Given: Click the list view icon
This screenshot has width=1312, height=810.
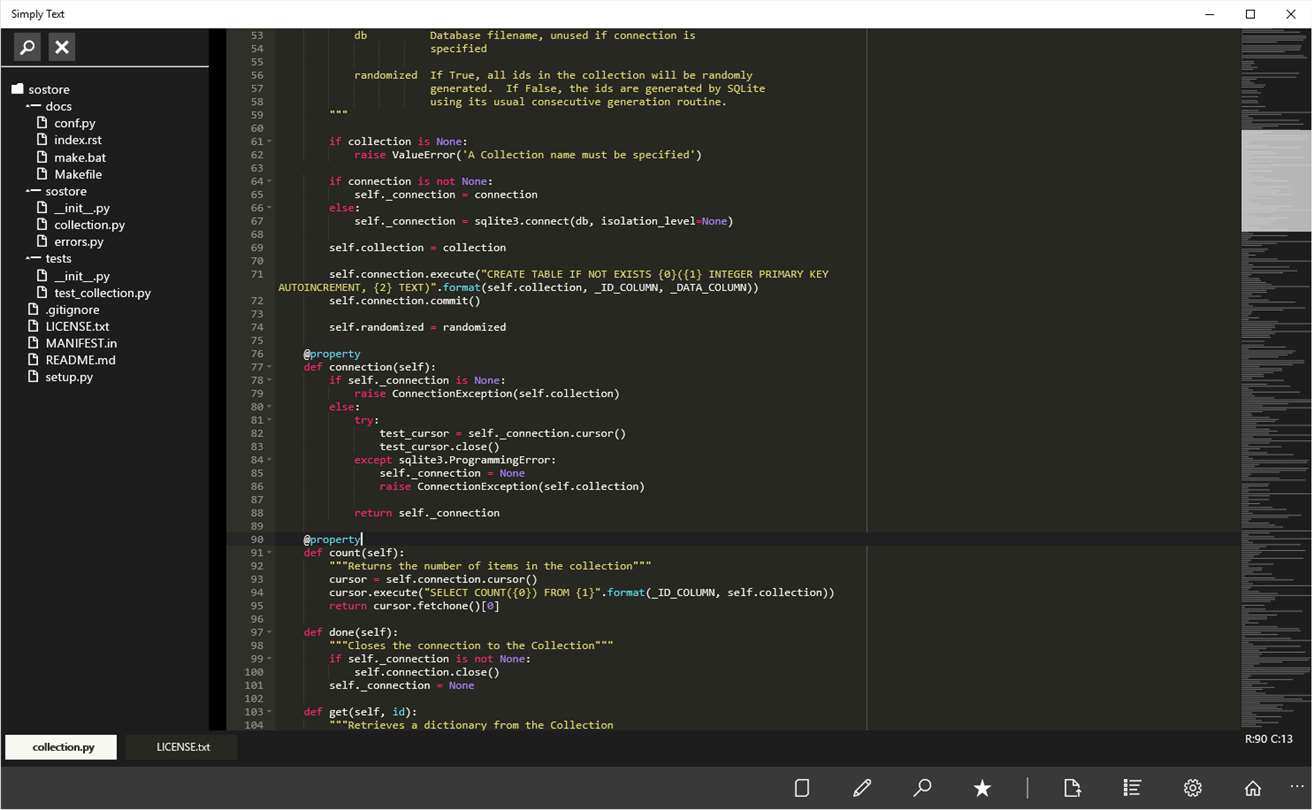Looking at the screenshot, I should 1132,788.
